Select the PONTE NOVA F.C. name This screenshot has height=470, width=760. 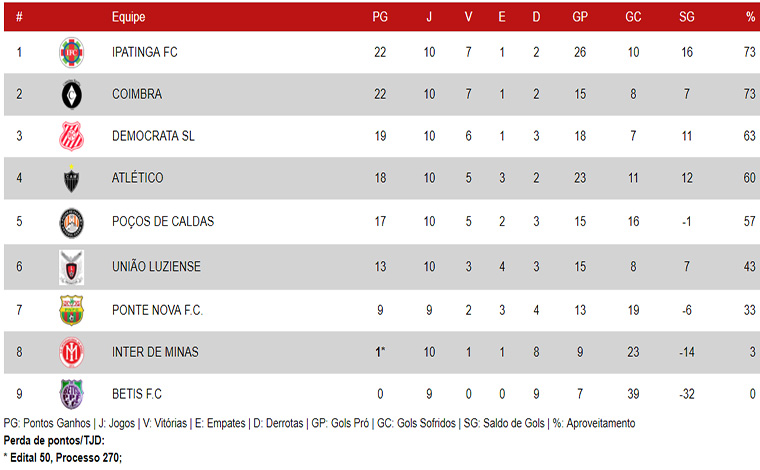(x=157, y=310)
